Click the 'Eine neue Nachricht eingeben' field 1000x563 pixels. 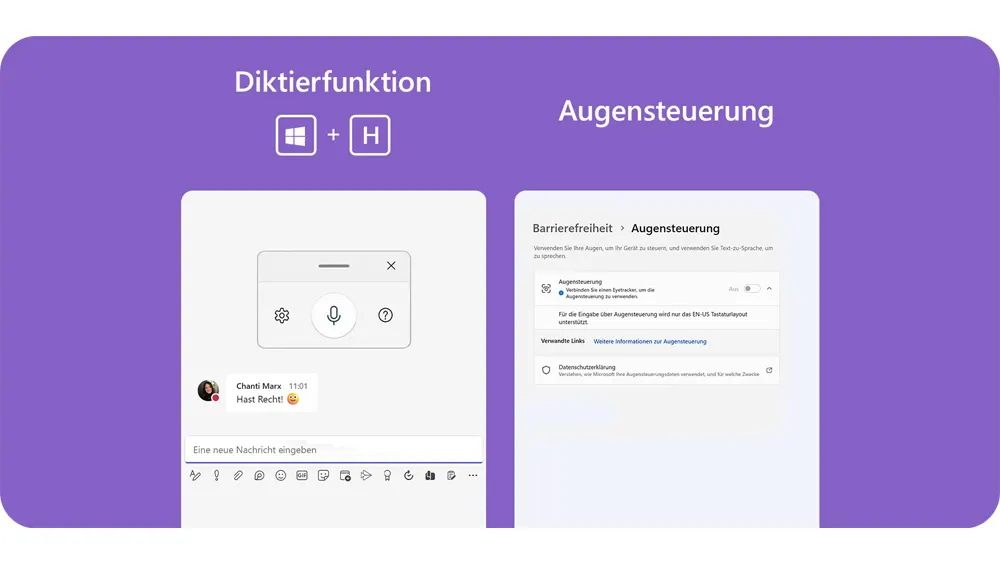click(x=333, y=450)
